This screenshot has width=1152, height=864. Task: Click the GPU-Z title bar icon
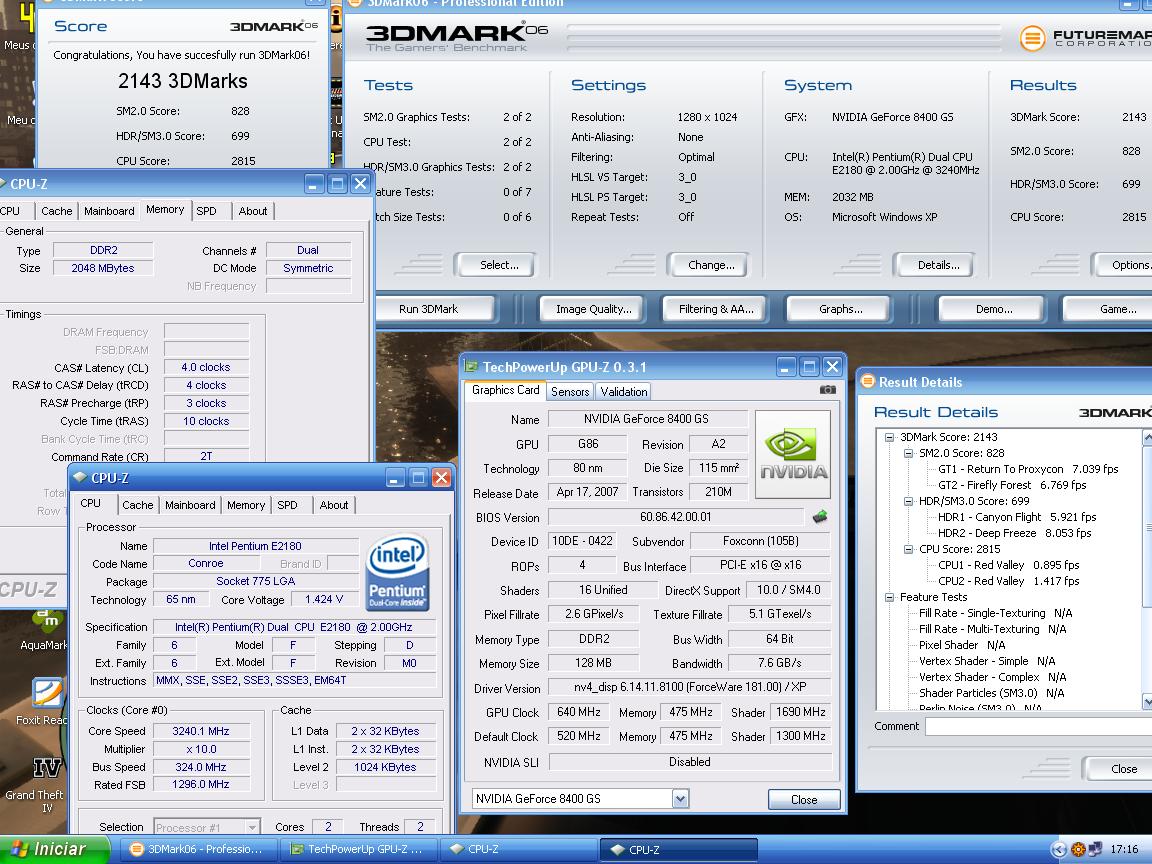[472, 367]
